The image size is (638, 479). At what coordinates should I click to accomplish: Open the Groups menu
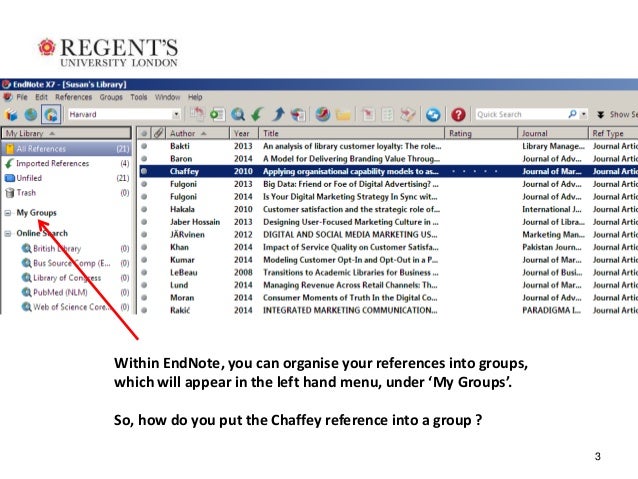pos(111,97)
